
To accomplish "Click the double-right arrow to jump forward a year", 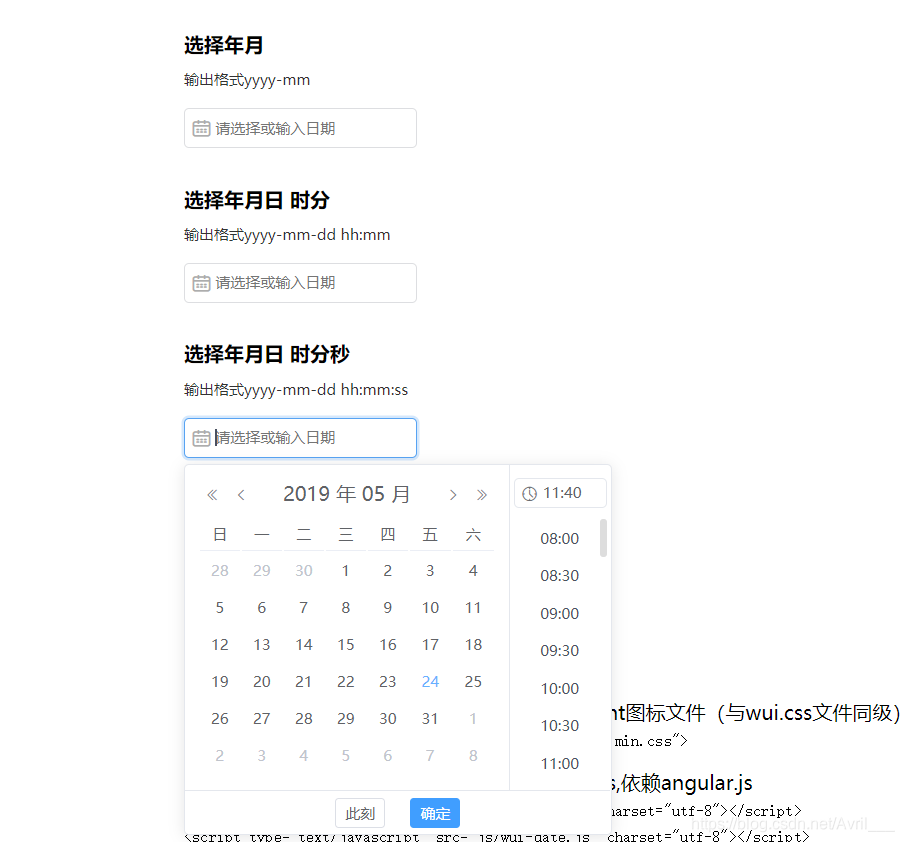I will coord(482,493).
